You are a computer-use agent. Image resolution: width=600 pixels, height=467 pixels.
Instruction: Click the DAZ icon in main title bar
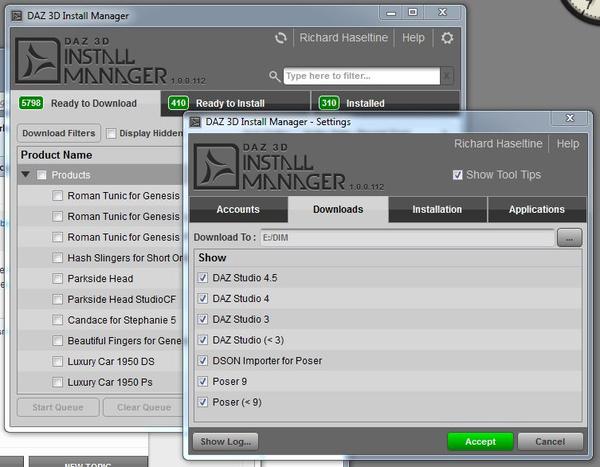(16, 16)
